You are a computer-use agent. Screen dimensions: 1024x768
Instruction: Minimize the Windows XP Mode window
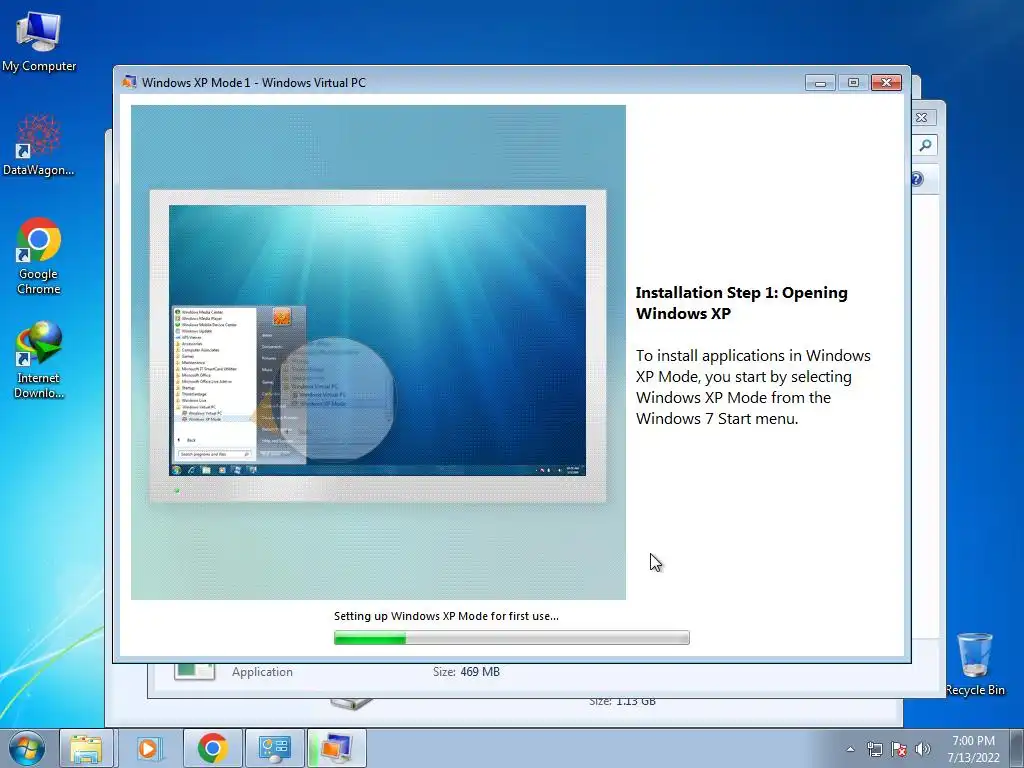(820, 83)
